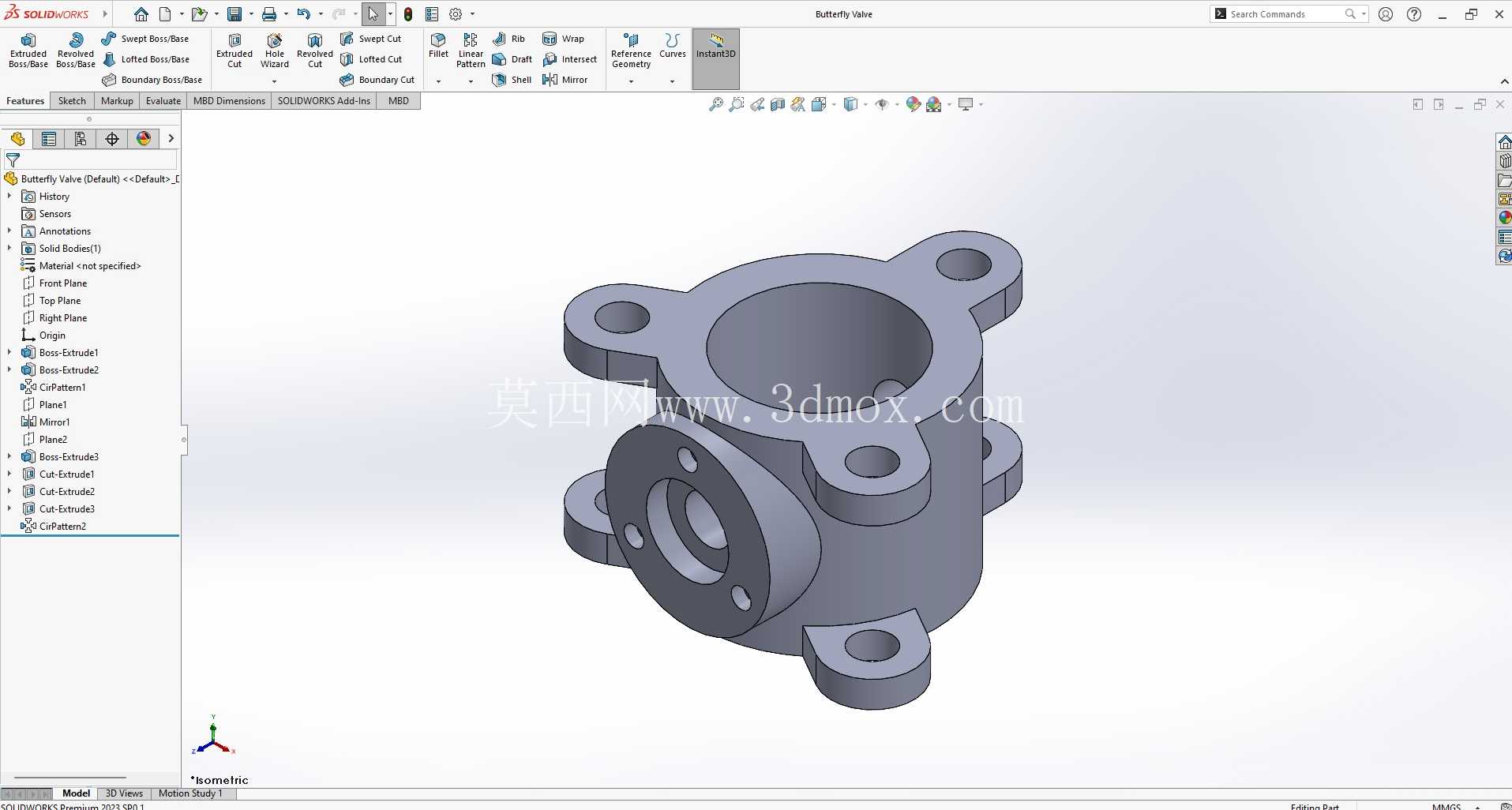Open the user login account icon
The image size is (1512, 810).
pos(1386,14)
